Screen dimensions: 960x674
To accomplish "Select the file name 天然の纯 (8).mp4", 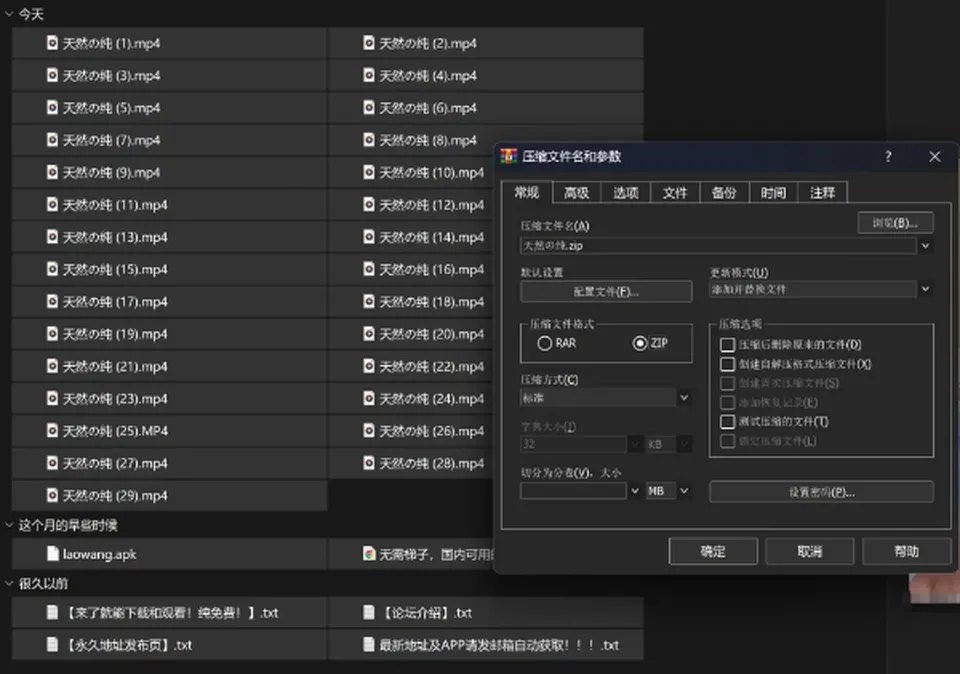I will coord(428,140).
